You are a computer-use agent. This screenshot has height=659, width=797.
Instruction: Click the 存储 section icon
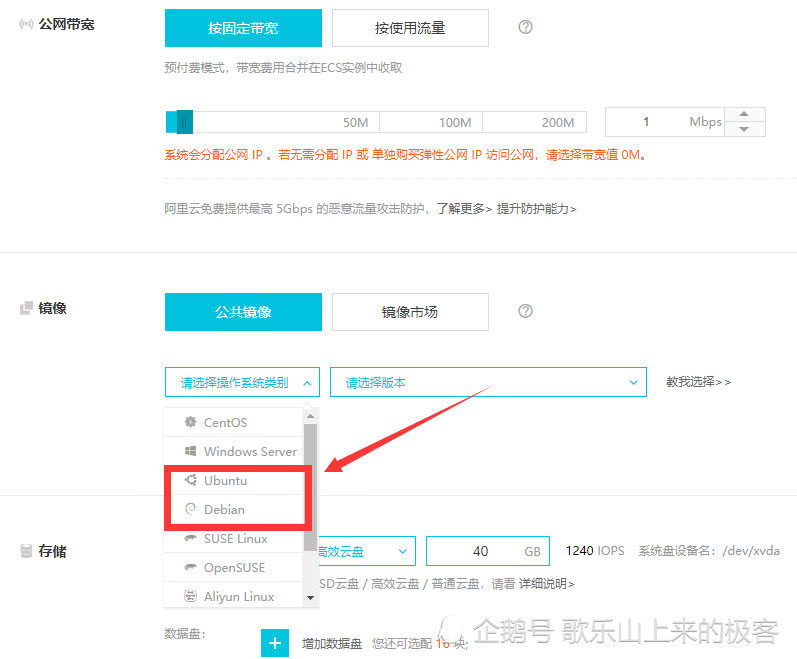26,551
